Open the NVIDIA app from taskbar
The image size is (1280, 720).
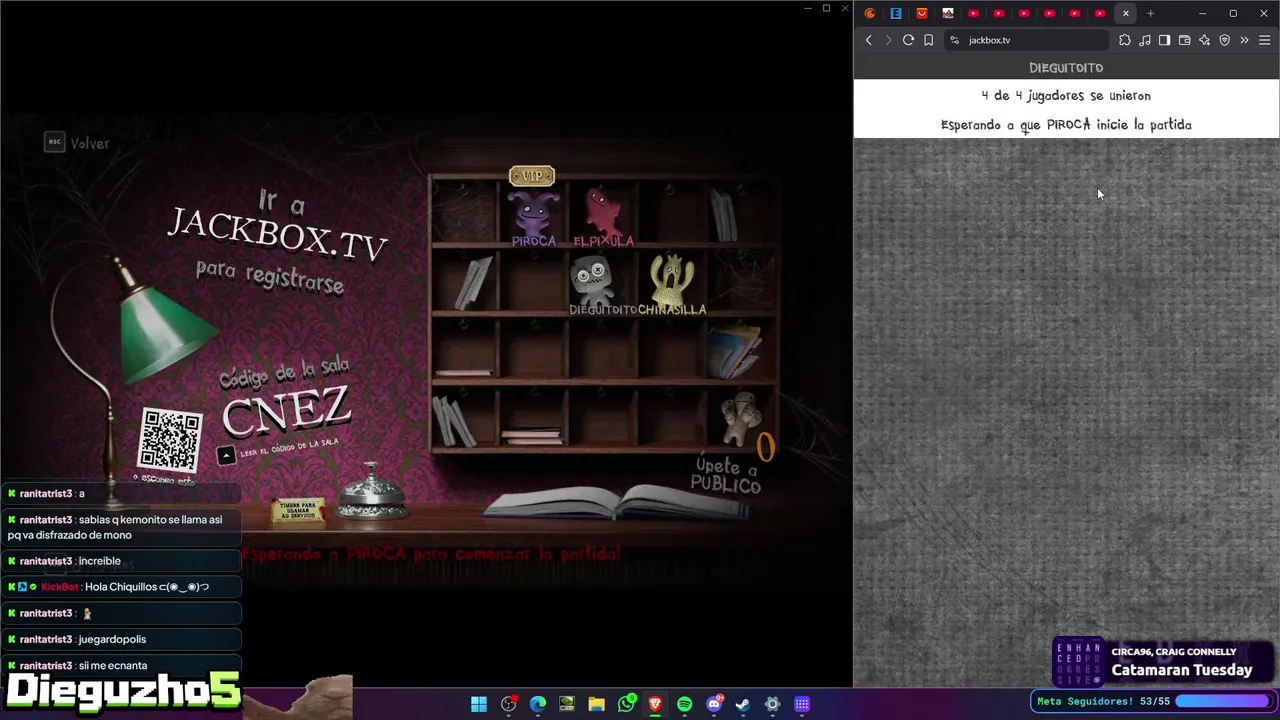click(567, 704)
